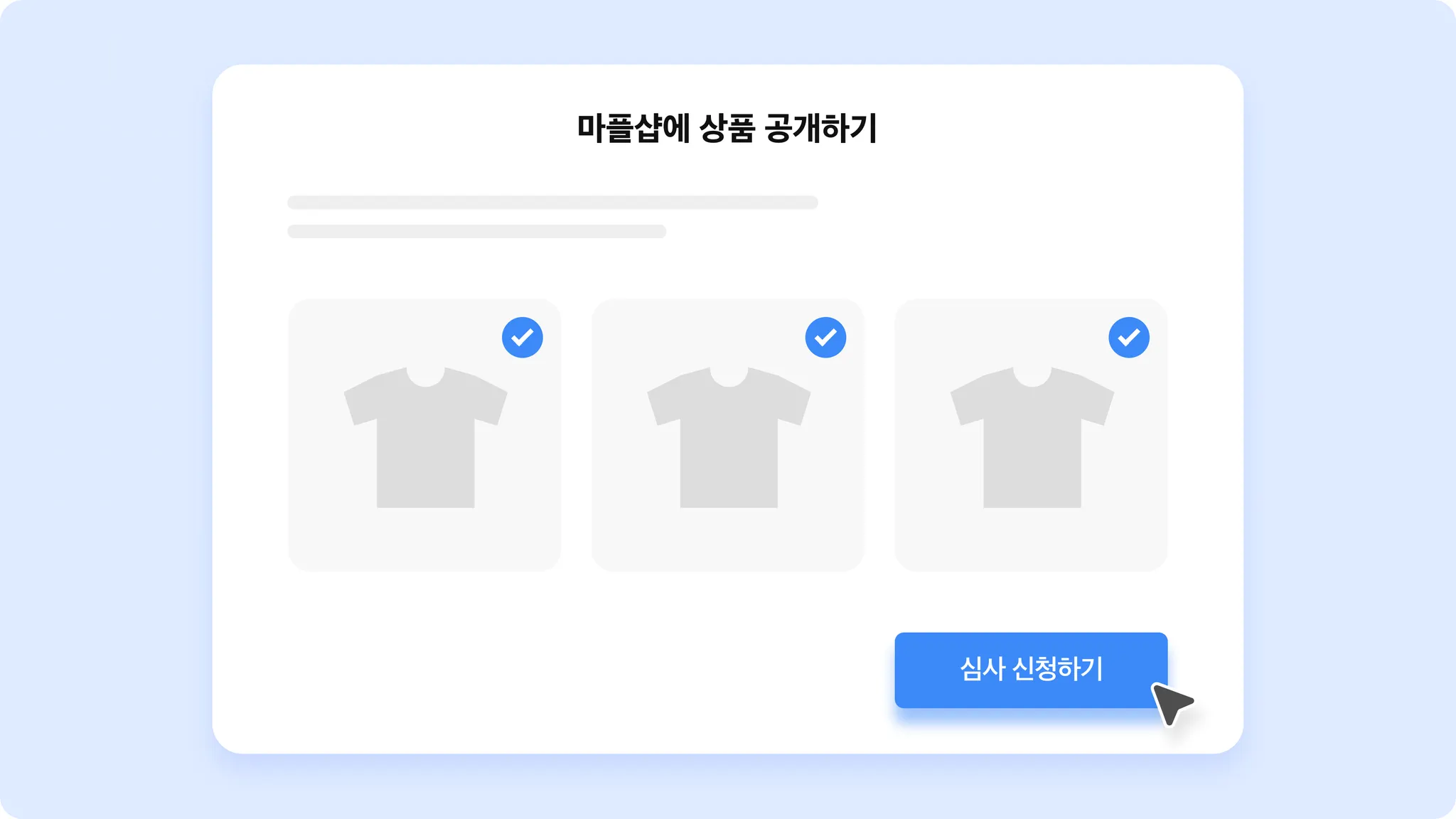This screenshot has width=1456, height=819.
Task: Click the blank area below the second card's t-shirt
Action: (x=728, y=539)
